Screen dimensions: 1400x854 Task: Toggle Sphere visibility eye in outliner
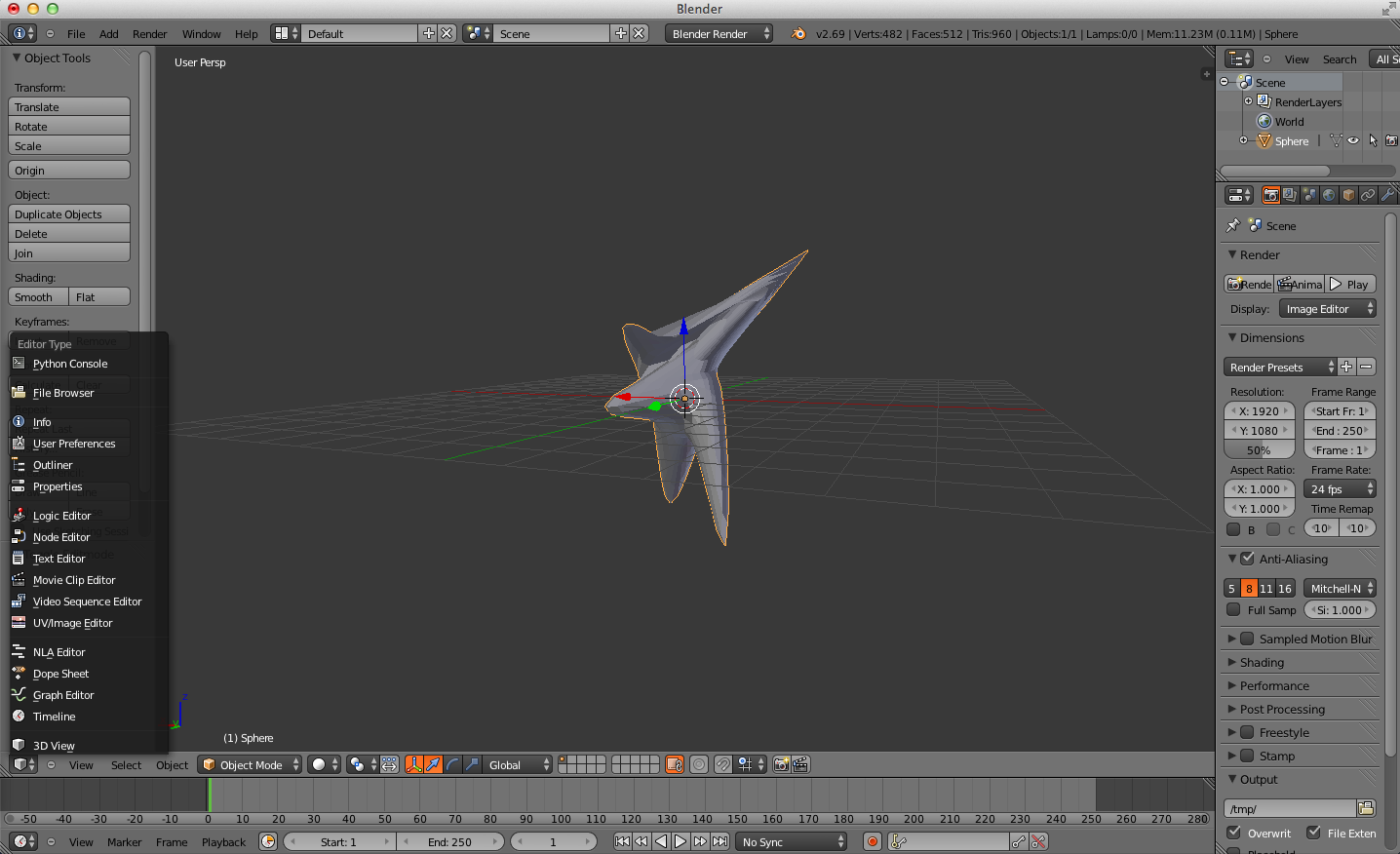pyautogui.click(x=1353, y=140)
